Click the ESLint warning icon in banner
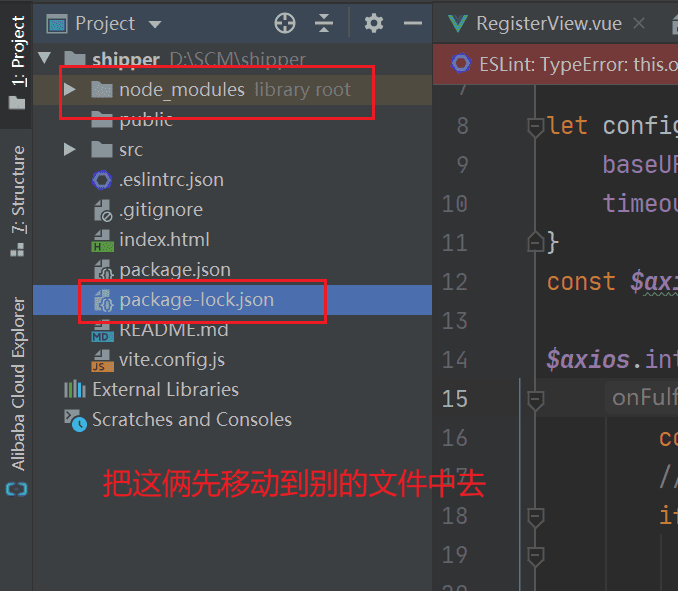This screenshot has width=678, height=591. tap(461, 64)
